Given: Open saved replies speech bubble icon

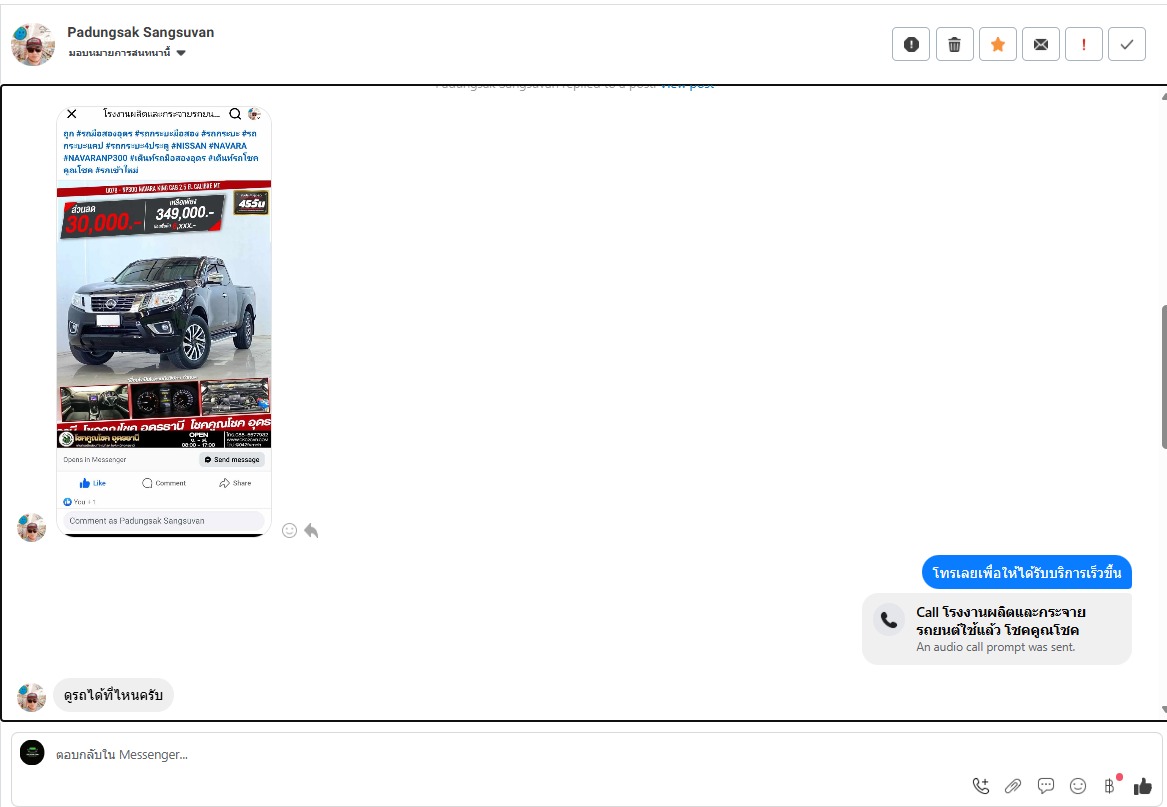Looking at the screenshot, I should (1046, 786).
